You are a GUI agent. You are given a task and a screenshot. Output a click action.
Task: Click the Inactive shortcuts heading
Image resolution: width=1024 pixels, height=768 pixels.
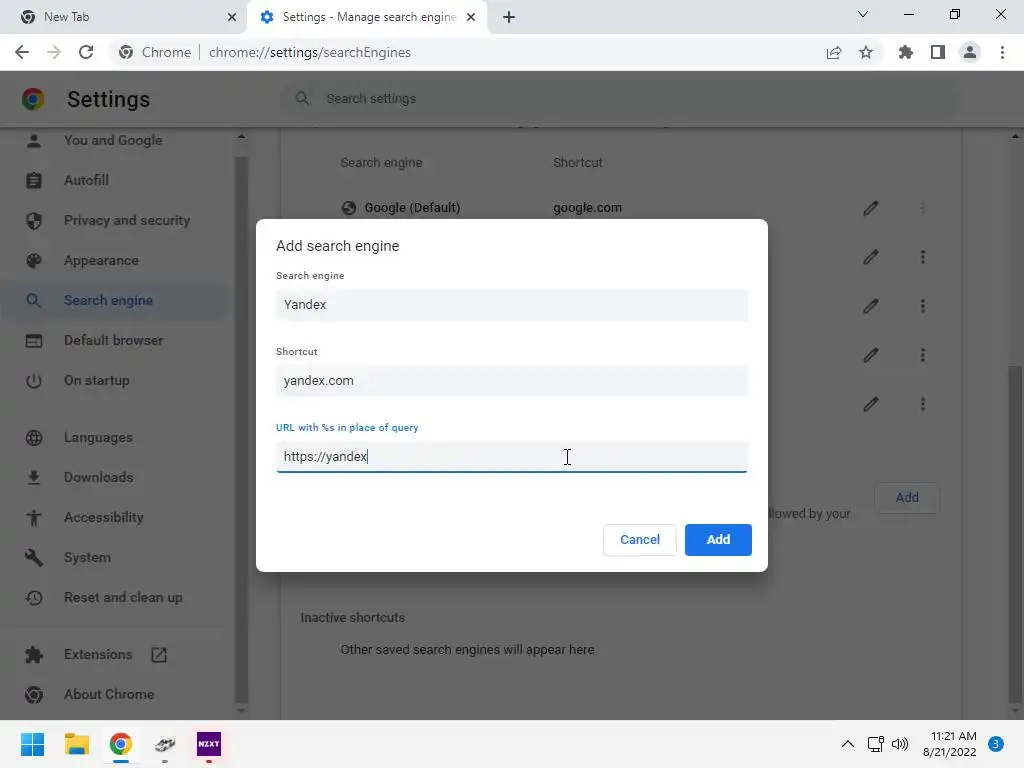point(353,618)
